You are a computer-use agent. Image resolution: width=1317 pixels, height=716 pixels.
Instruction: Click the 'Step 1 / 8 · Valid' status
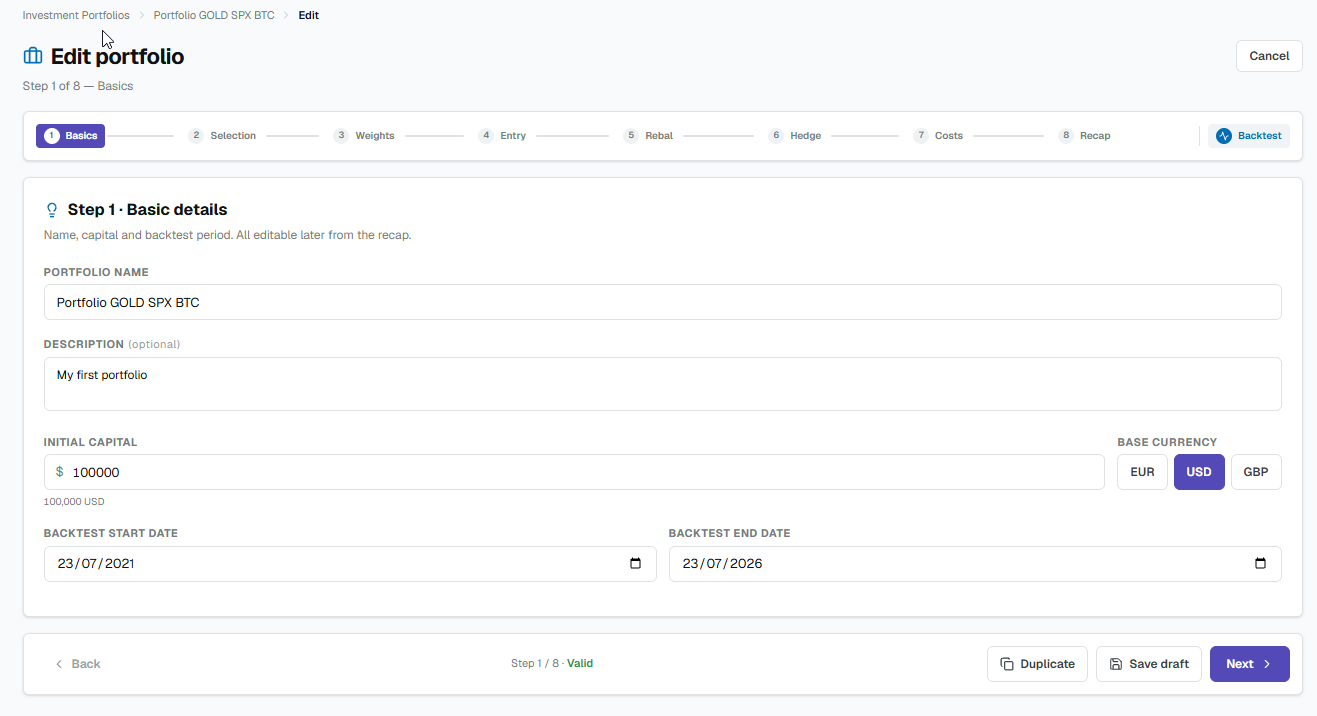point(552,664)
